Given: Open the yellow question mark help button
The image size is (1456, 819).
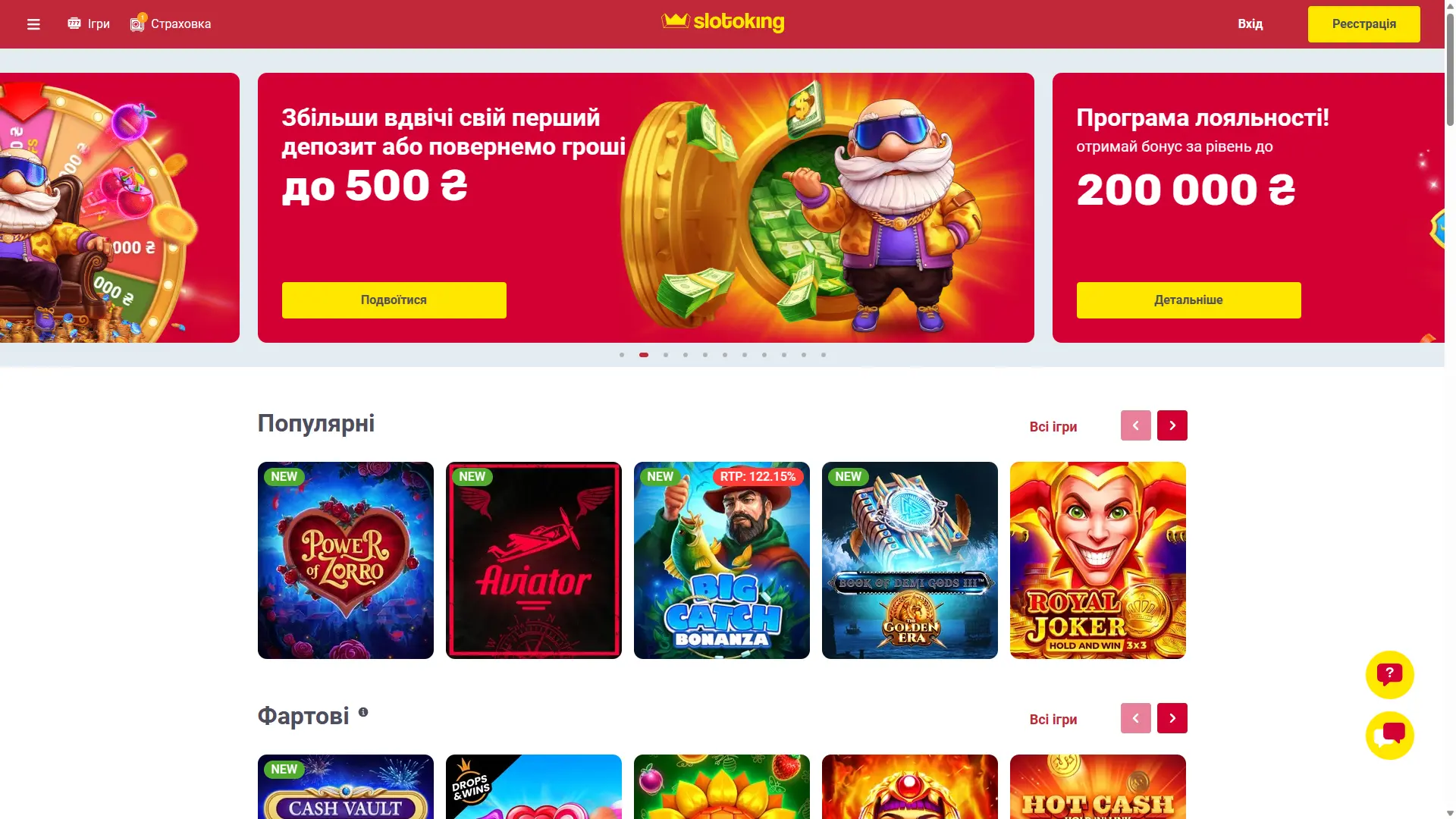Looking at the screenshot, I should tap(1389, 674).
